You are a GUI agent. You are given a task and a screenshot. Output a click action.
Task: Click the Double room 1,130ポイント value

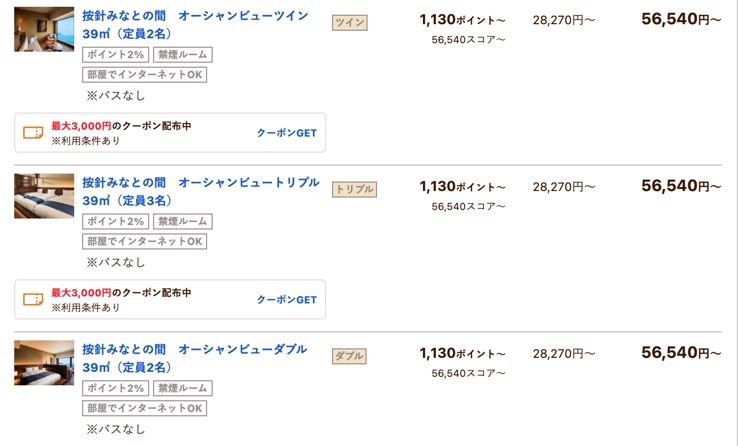coord(462,353)
